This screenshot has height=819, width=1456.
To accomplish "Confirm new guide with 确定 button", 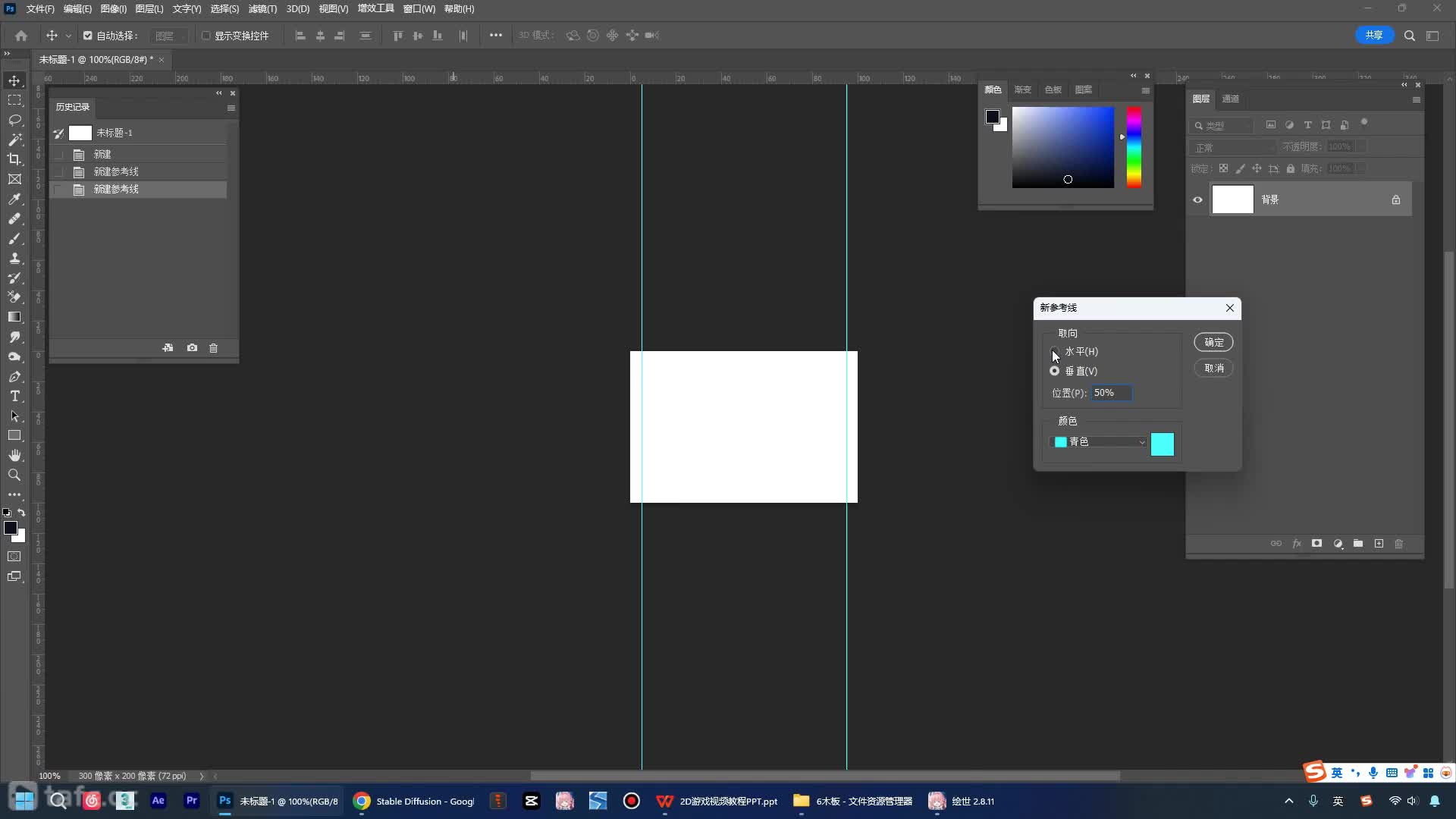I will (1213, 342).
